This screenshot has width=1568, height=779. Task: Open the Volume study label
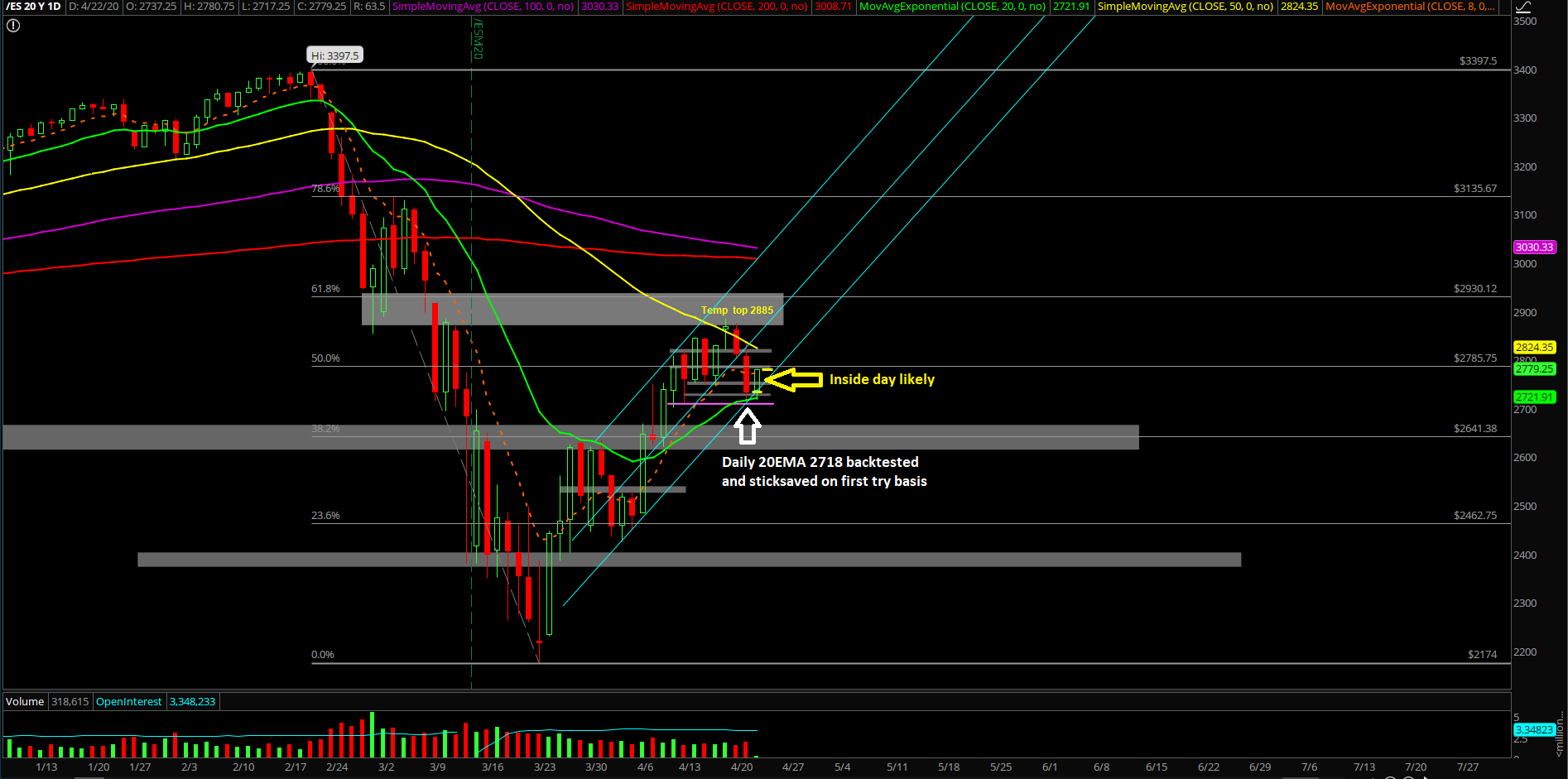point(25,702)
